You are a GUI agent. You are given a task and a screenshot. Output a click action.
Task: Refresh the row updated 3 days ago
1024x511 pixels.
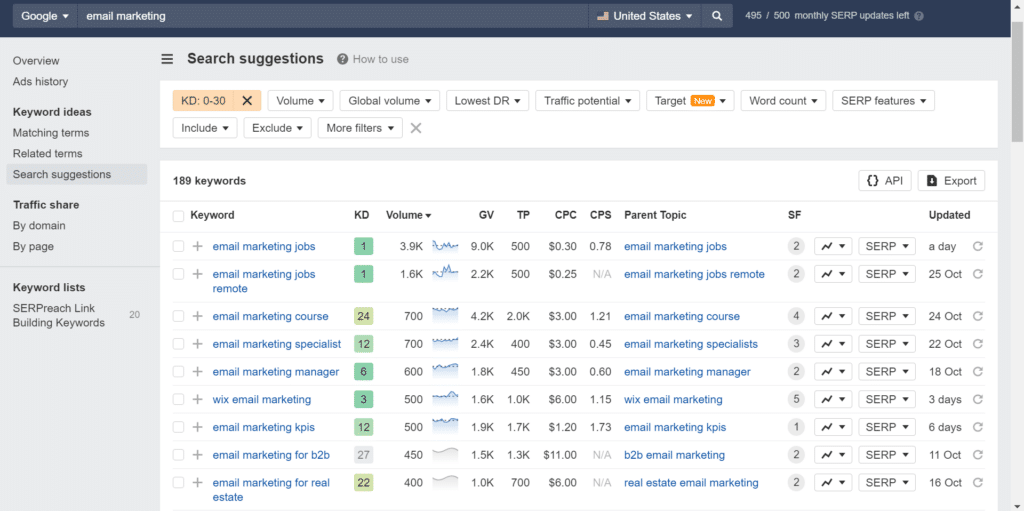978,399
